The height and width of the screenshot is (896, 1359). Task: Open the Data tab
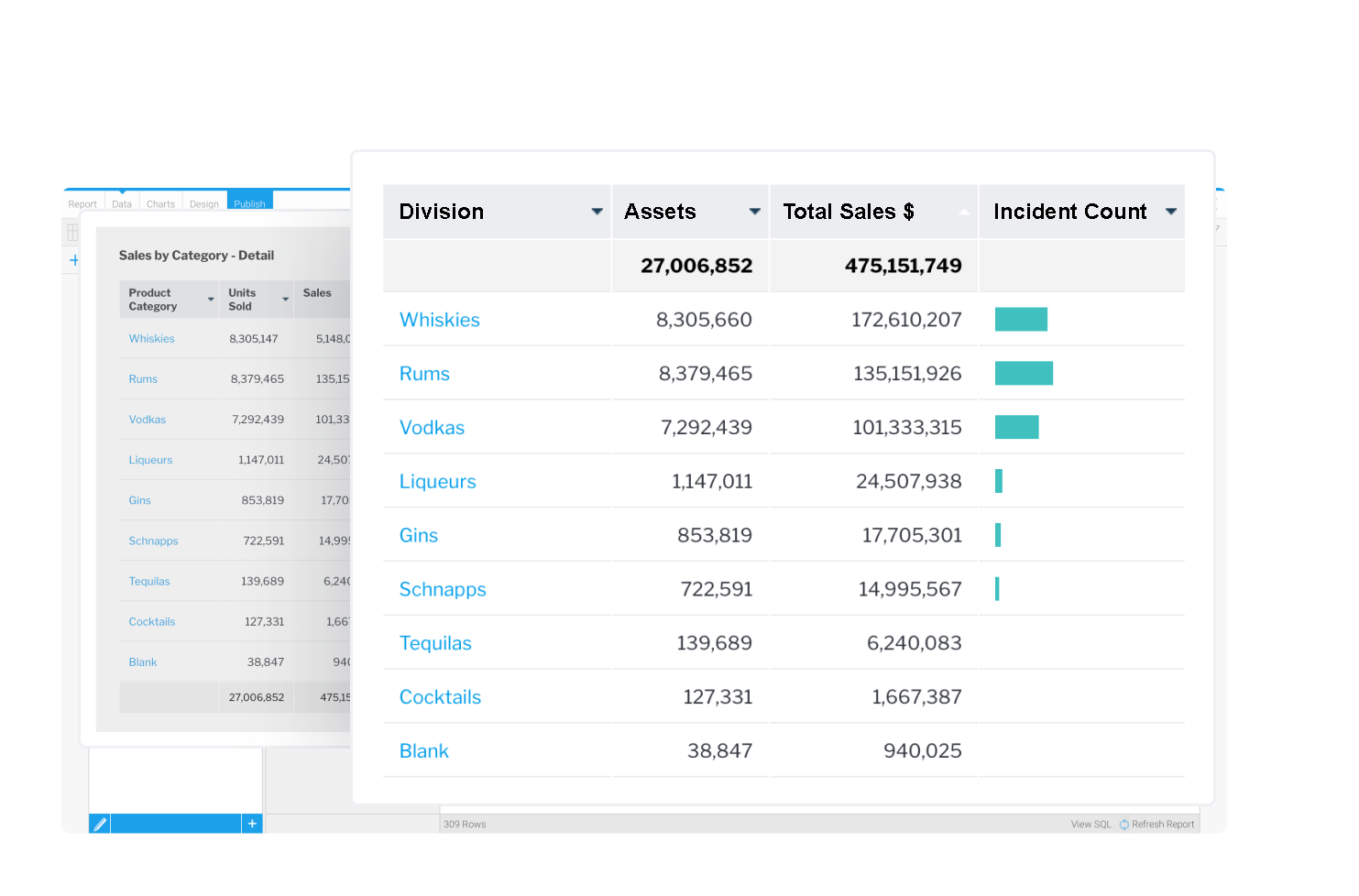click(x=121, y=203)
